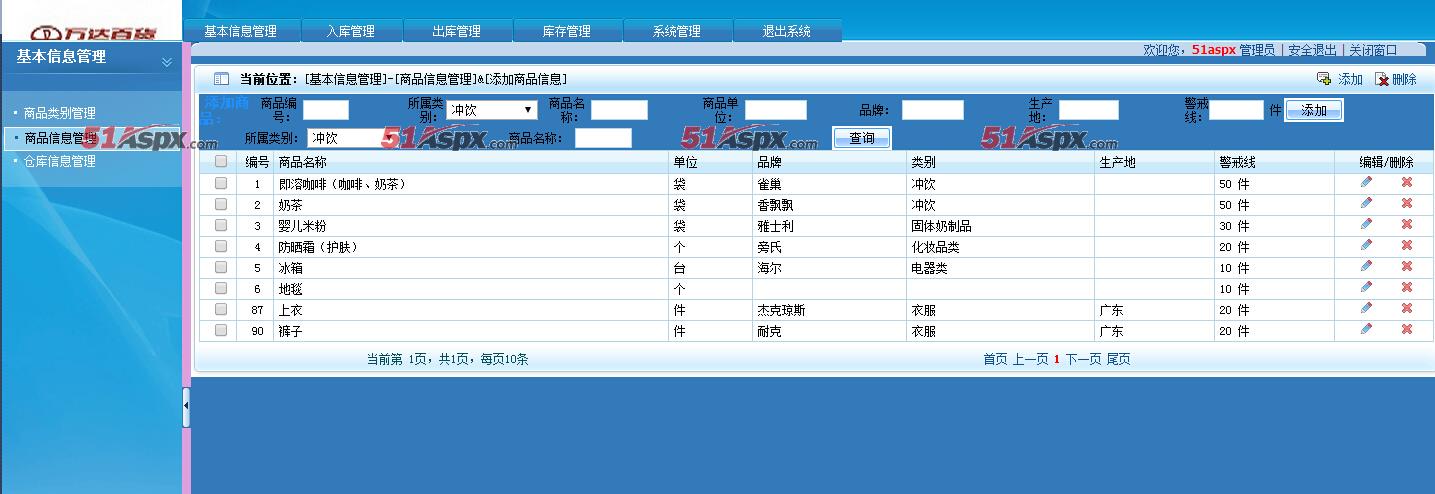Open the 所属类别 dropdown in search row
Image resolution: width=1435 pixels, height=494 pixels.
[352, 138]
